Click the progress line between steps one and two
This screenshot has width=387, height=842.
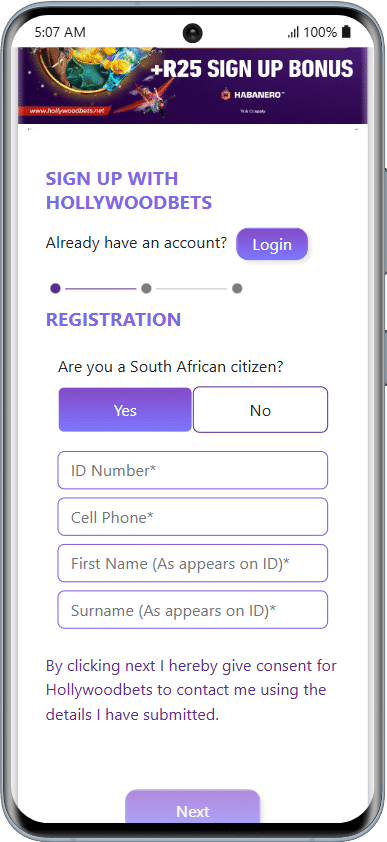(101, 289)
